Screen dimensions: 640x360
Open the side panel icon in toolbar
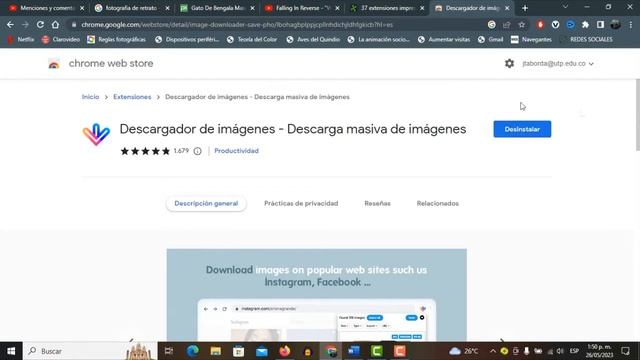click(x=600, y=25)
